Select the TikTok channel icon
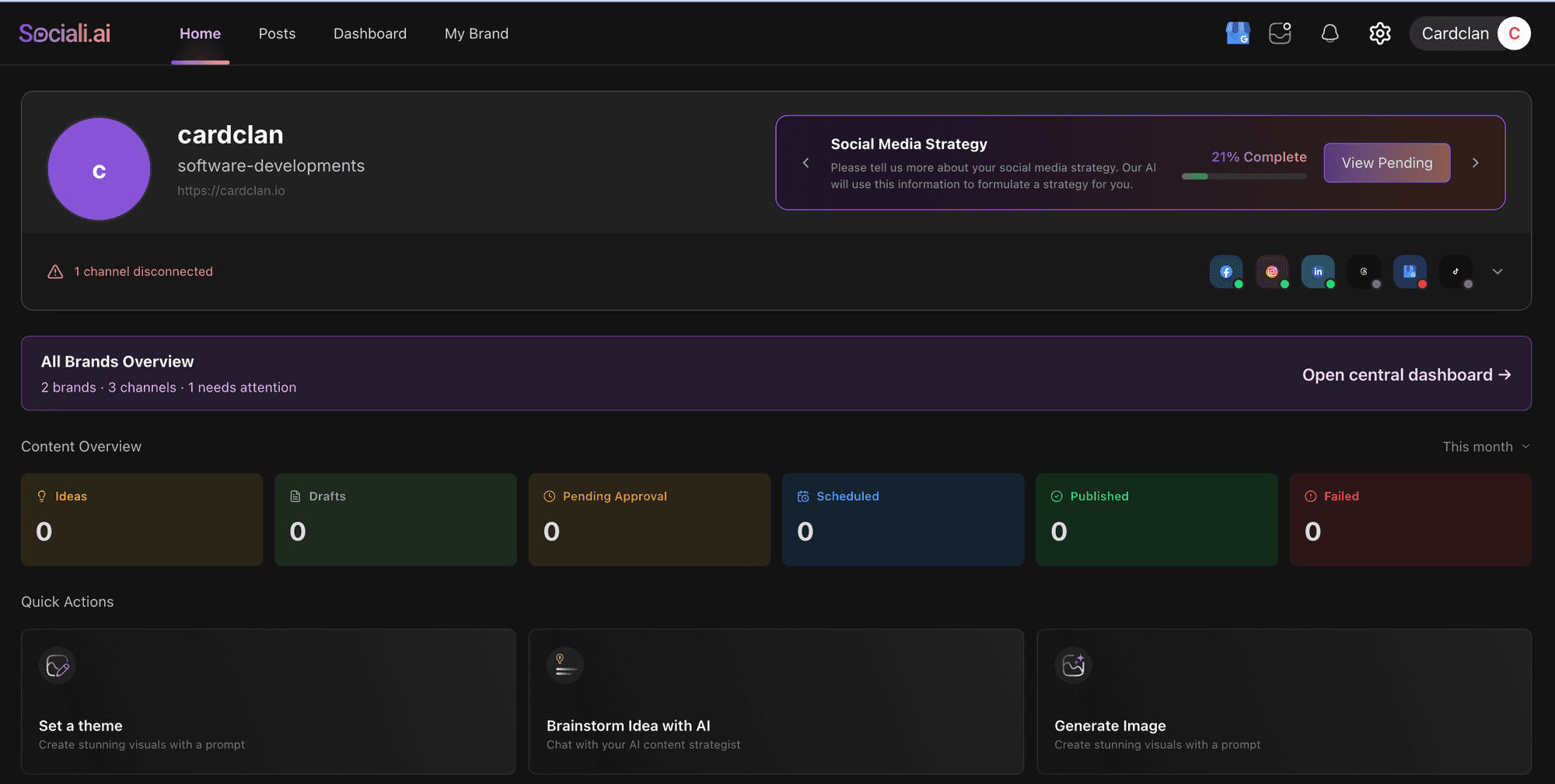The image size is (1555, 784). point(1455,271)
